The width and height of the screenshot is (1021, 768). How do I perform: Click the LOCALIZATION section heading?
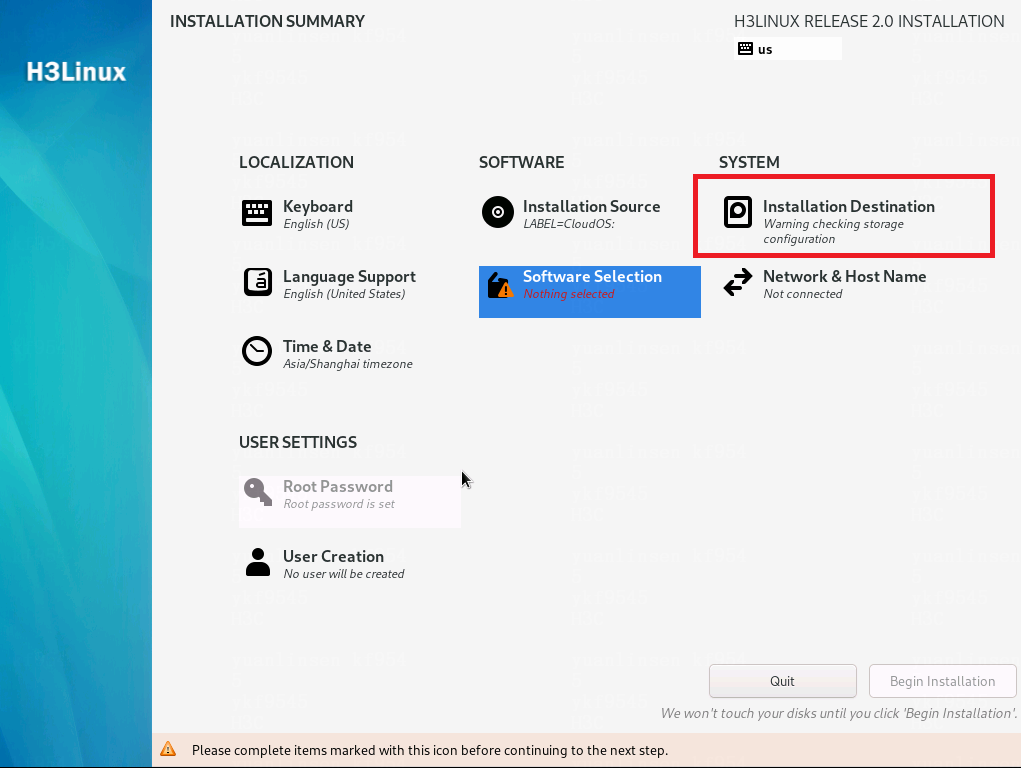click(x=296, y=162)
